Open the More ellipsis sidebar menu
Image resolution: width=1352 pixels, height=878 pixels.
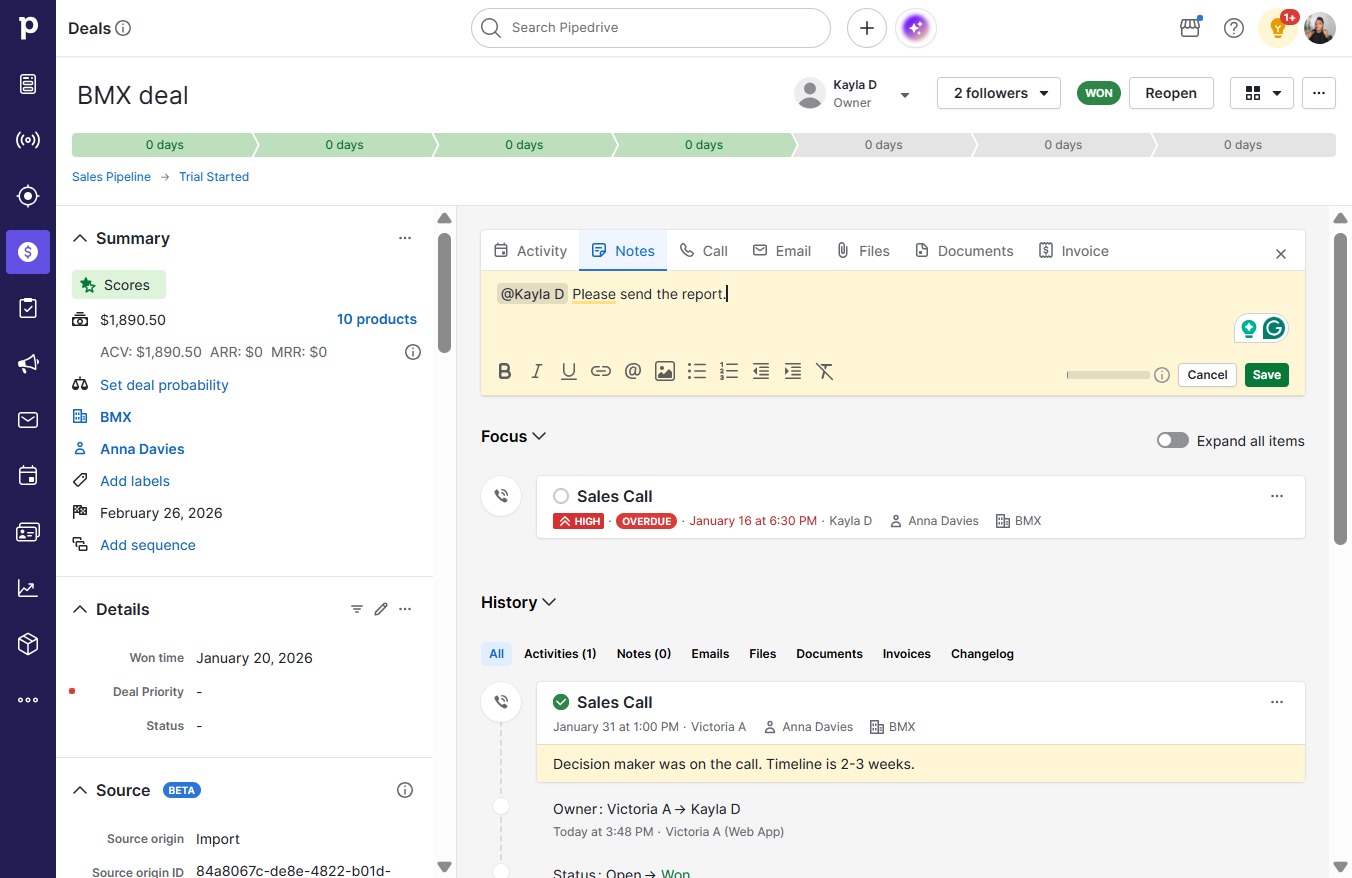pyautogui.click(x=28, y=700)
